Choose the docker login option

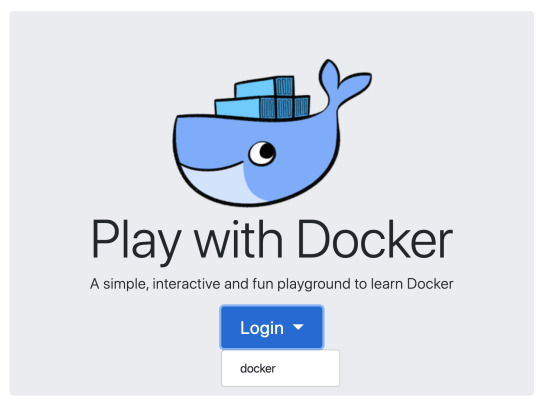click(280, 369)
